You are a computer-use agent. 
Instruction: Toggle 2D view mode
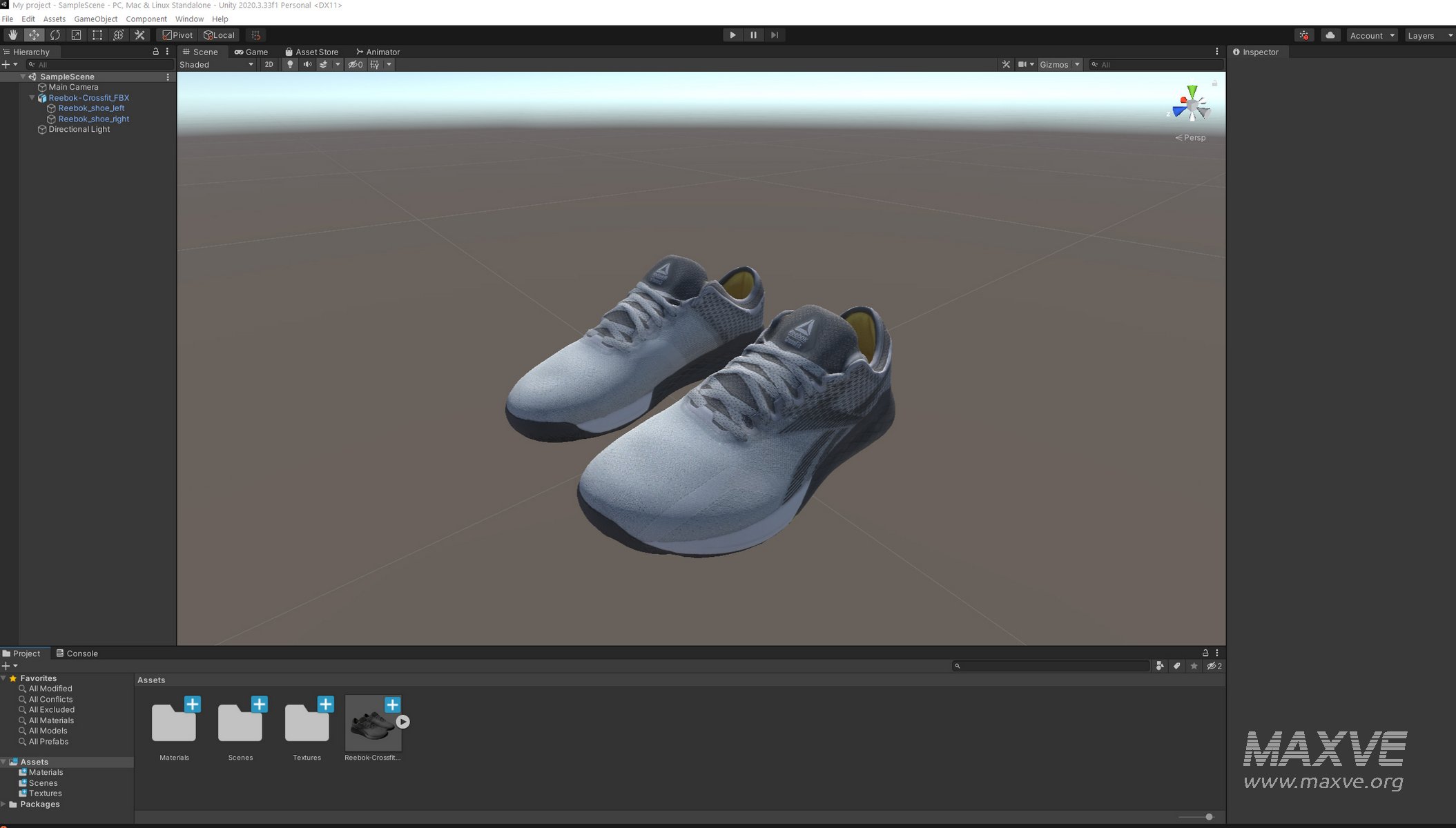point(269,64)
